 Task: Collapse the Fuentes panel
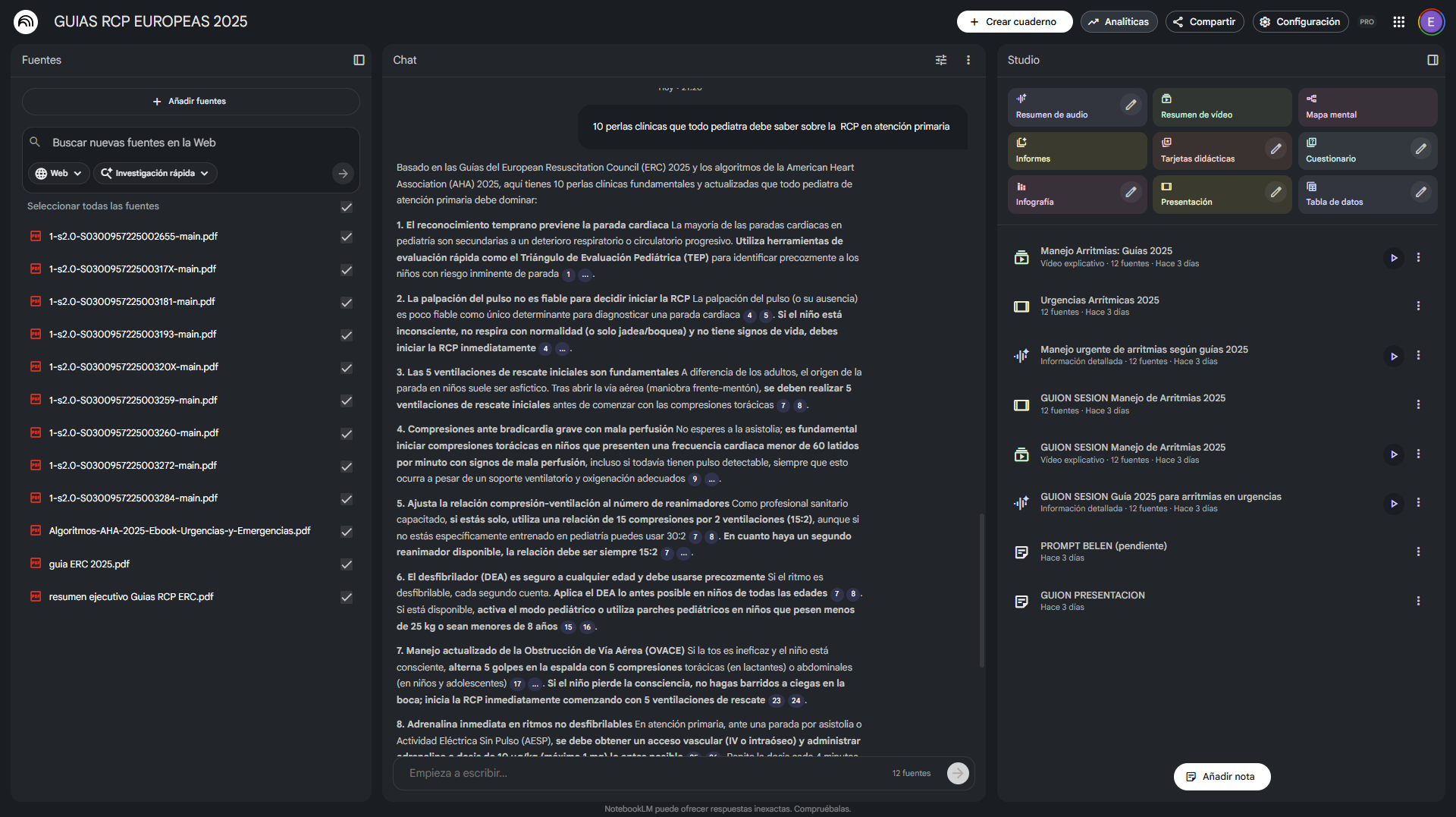[x=358, y=60]
